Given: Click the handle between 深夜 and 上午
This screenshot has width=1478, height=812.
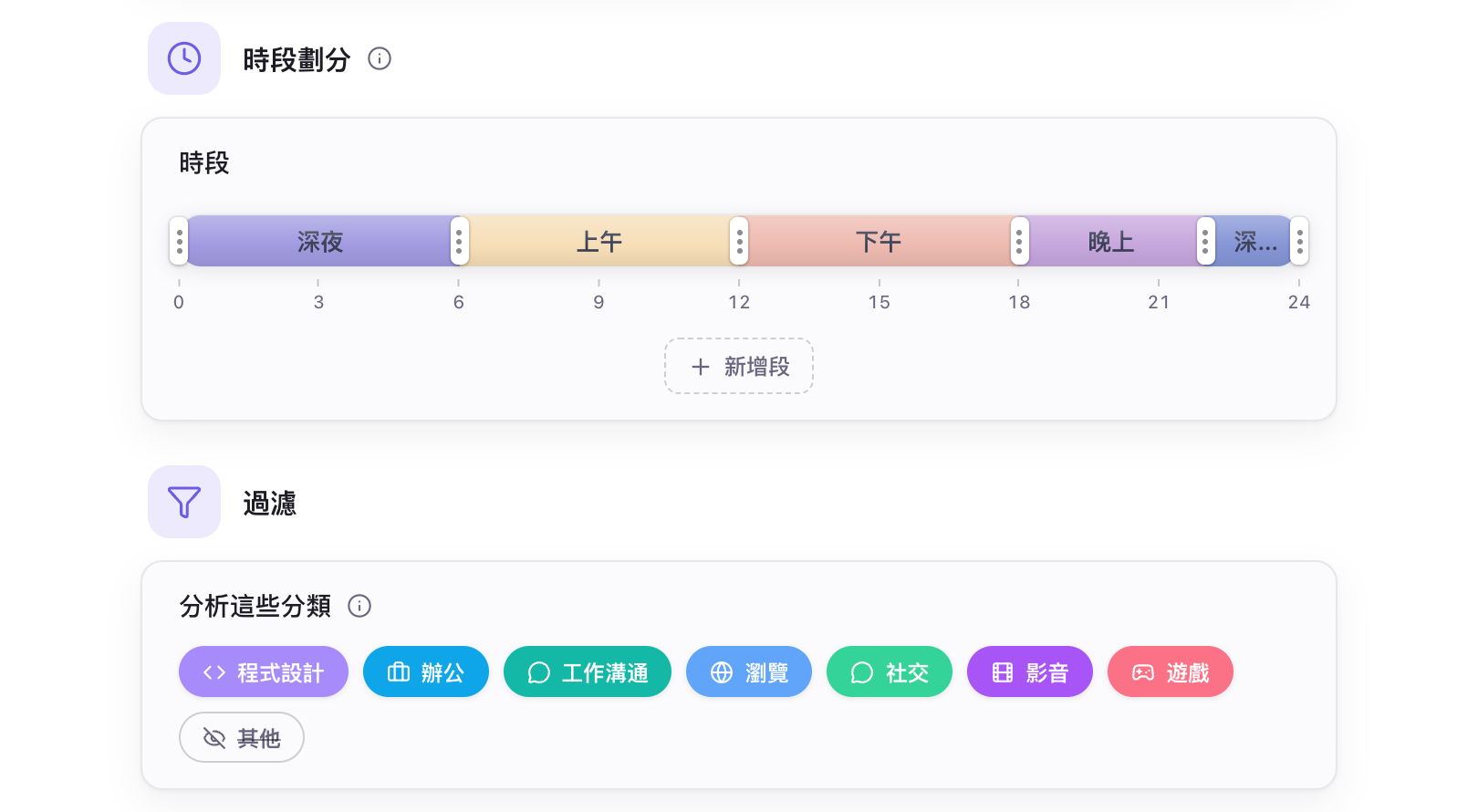Looking at the screenshot, I should click(x=460, y=241).
